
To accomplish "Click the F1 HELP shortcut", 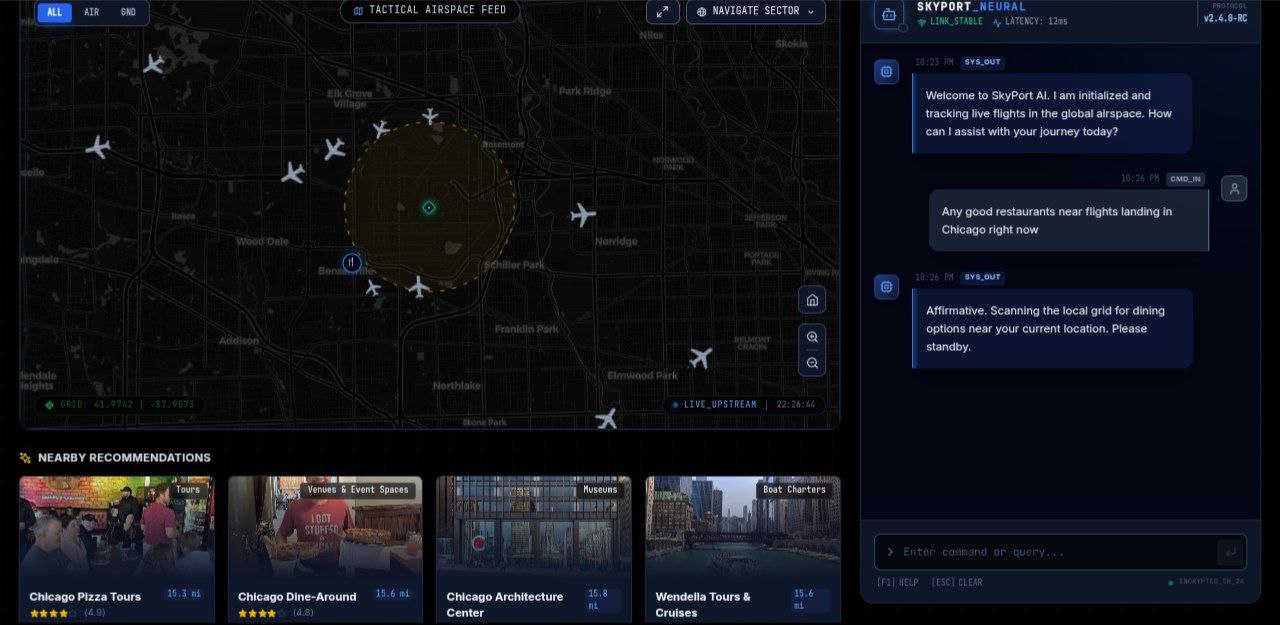I will point(897,582).
